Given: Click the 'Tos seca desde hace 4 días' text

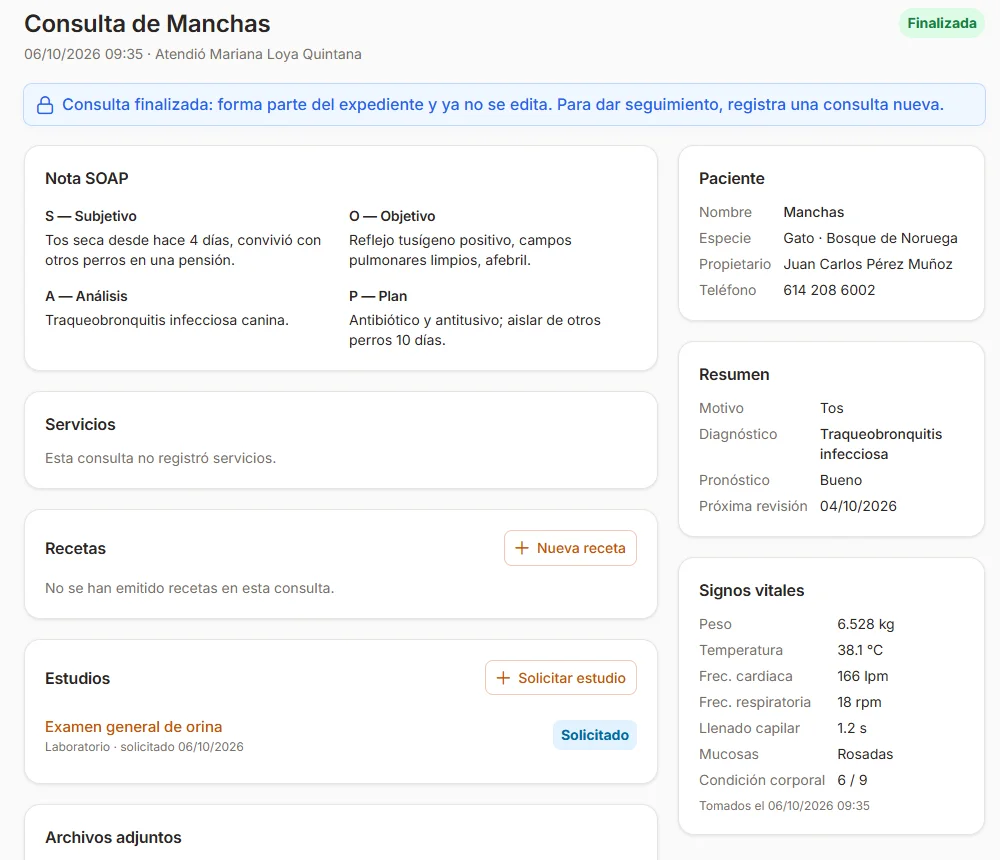Looking at the screenshot, I should click(x=183, y=250).
